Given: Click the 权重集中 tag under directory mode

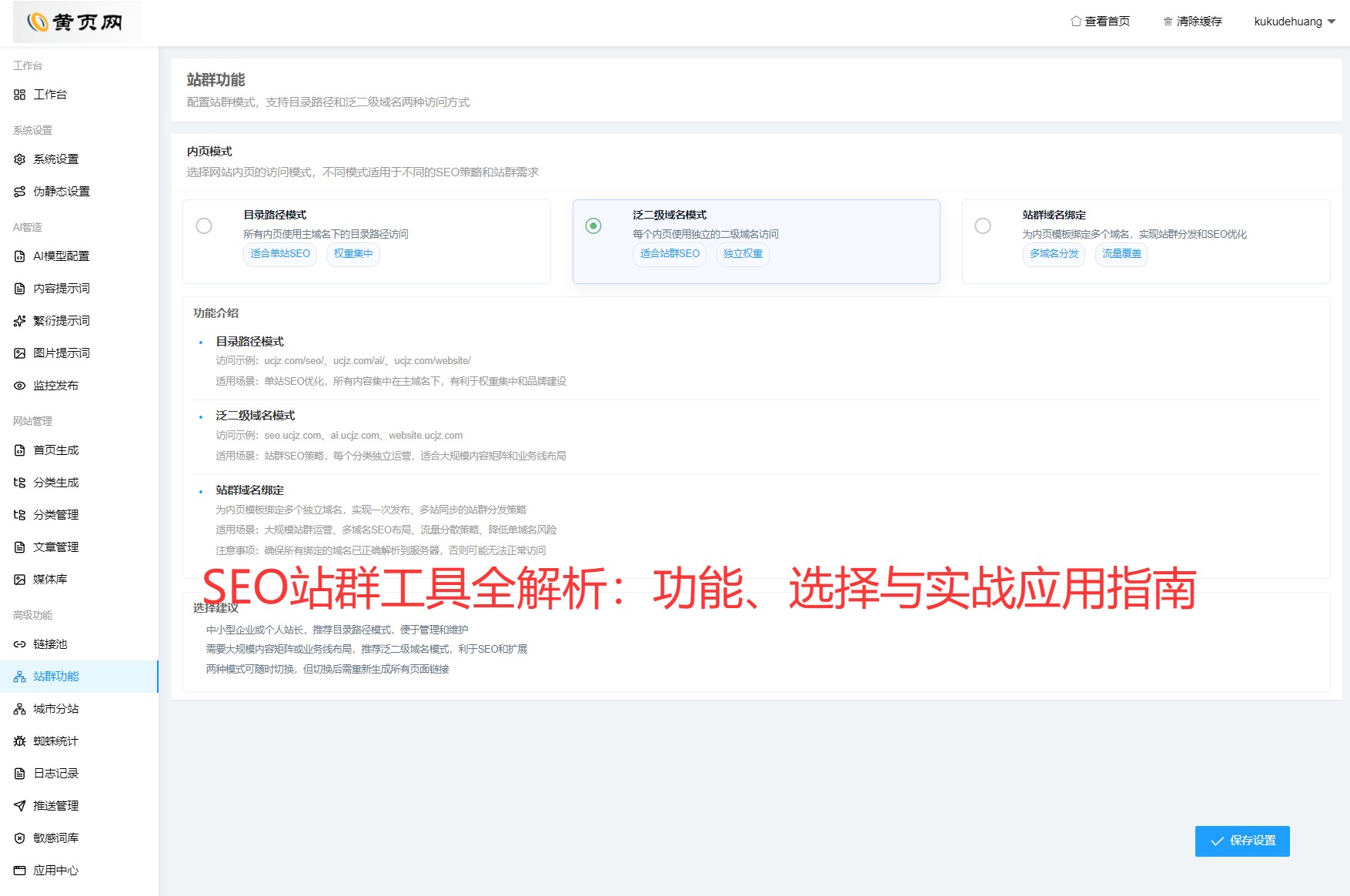Looking at the screenshot, I should click(353, 254).
